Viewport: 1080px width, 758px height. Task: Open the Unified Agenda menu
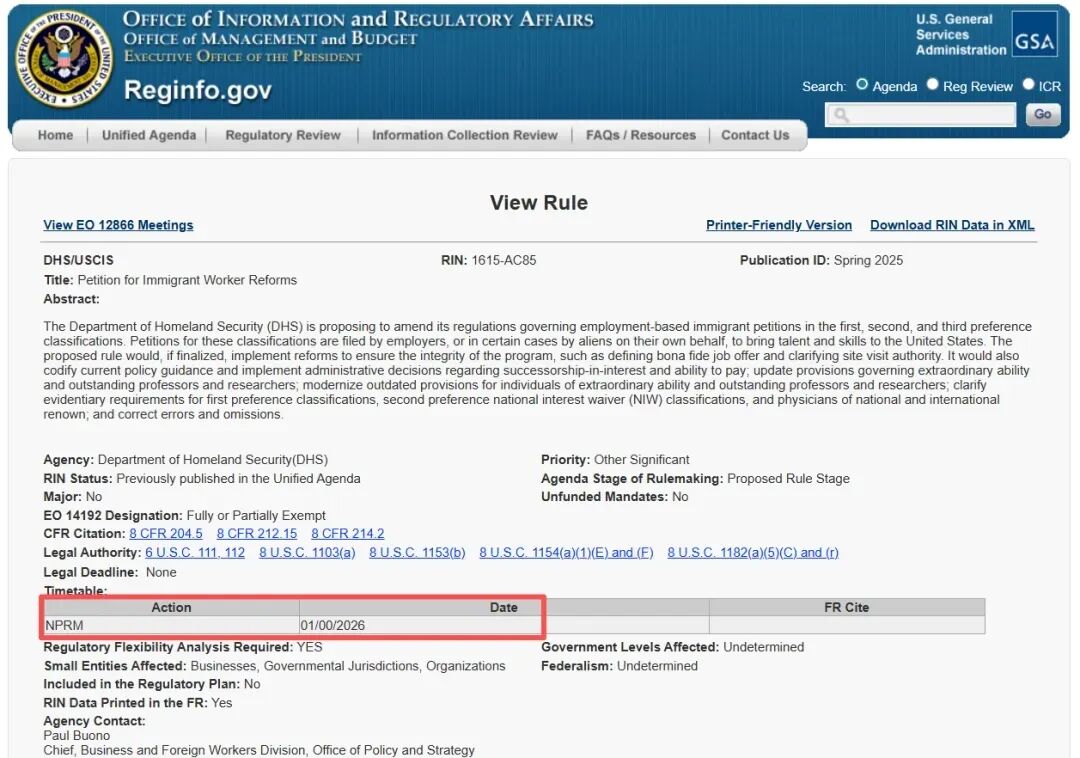pos(149,135)
